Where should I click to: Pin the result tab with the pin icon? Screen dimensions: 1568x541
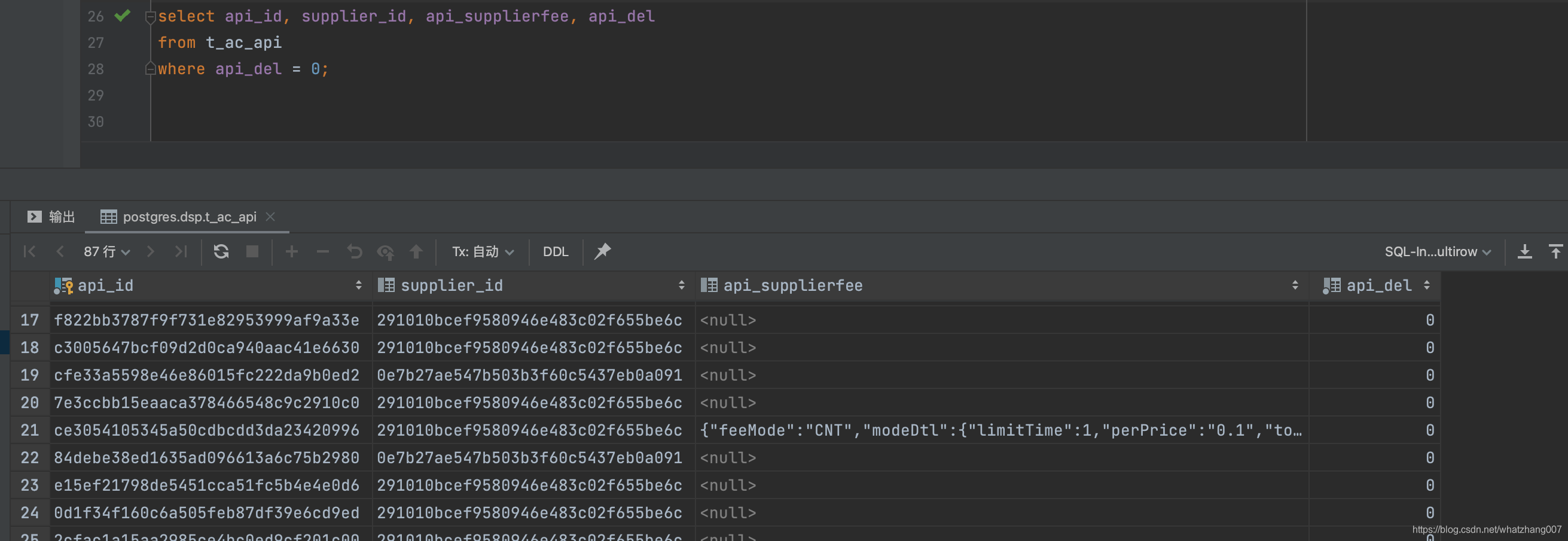(602, 251)
